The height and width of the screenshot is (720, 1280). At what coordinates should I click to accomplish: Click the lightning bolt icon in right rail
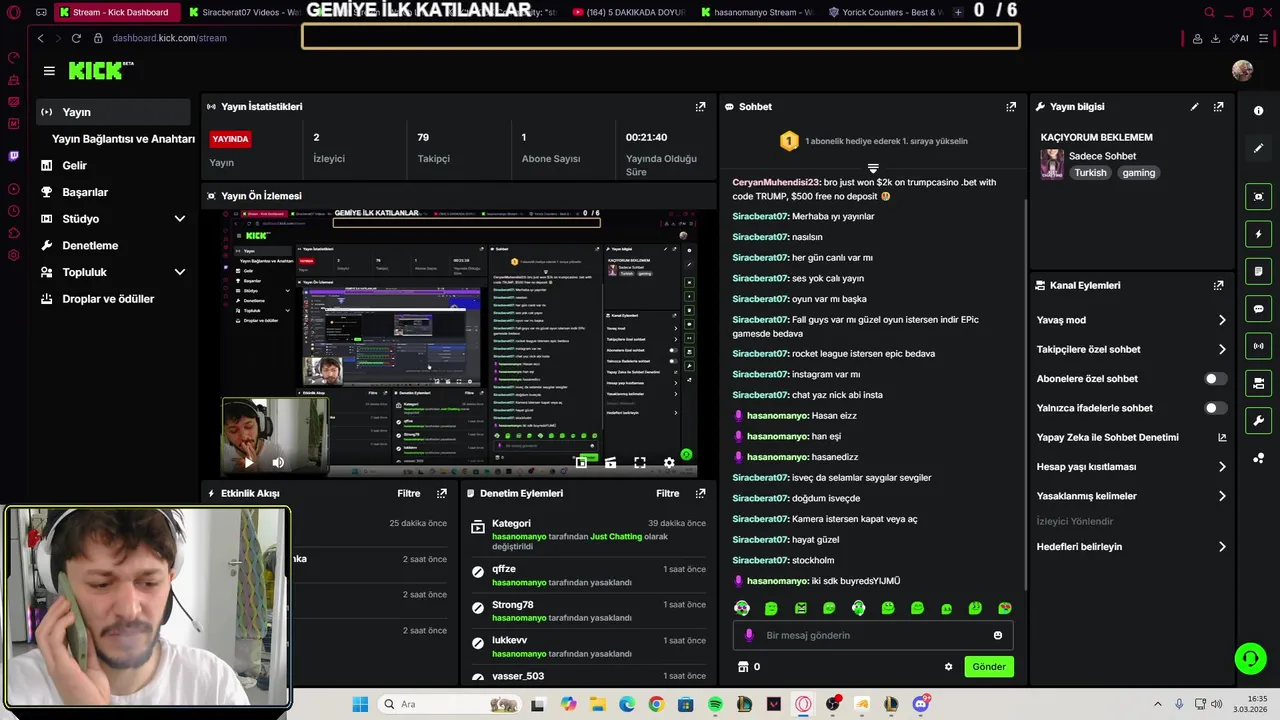pyautogui.click(x=1258, y=234)
